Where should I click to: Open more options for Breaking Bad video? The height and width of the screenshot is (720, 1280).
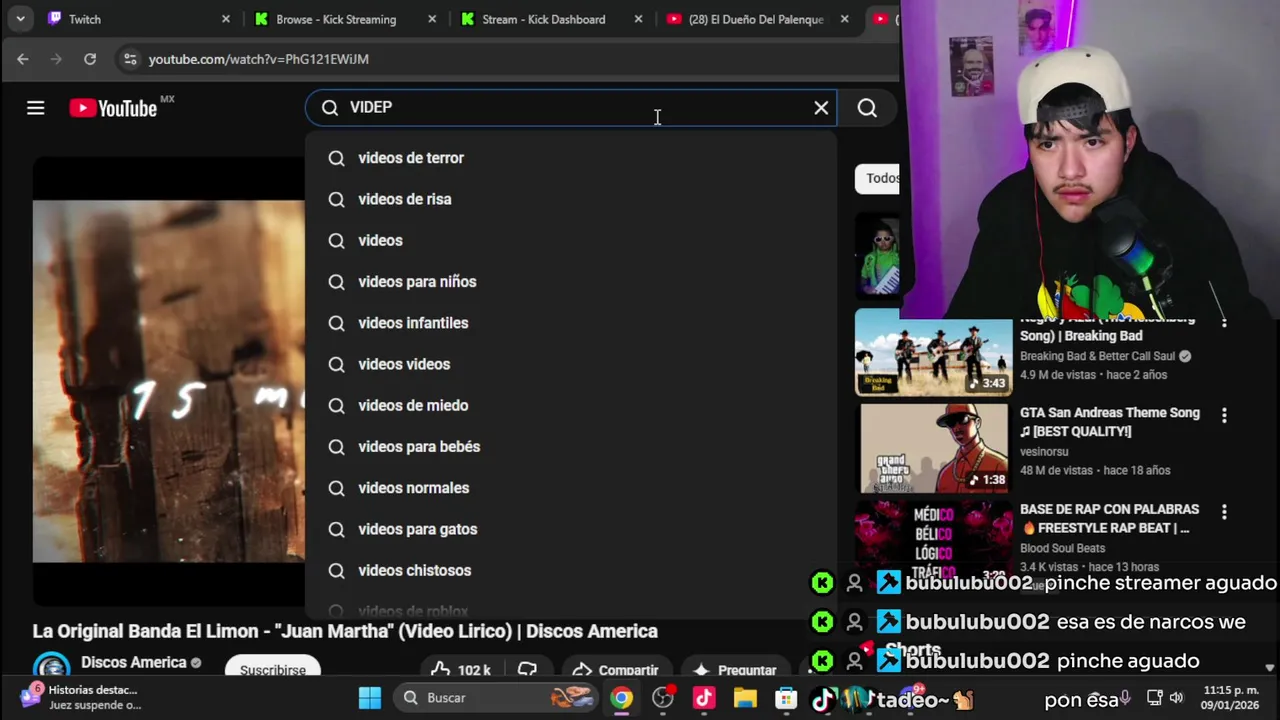coord(1224,322)
